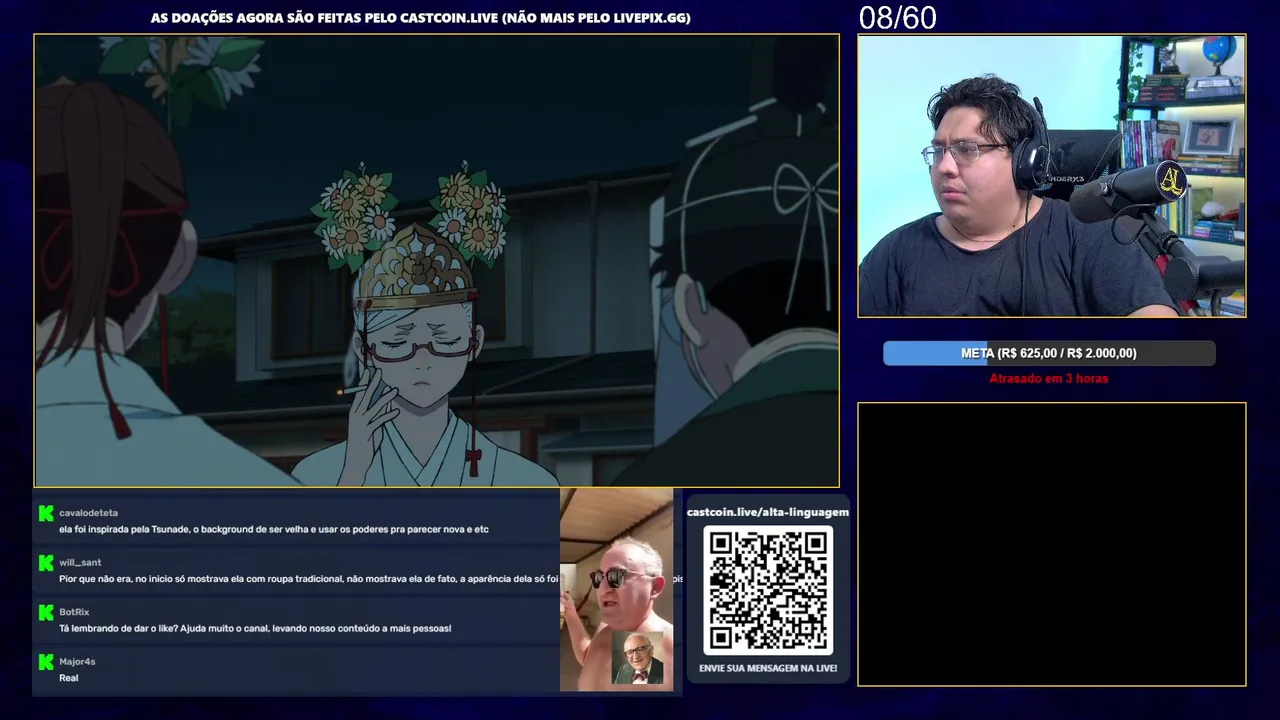Click the Kick icon beside BotRix

[46, 612]
